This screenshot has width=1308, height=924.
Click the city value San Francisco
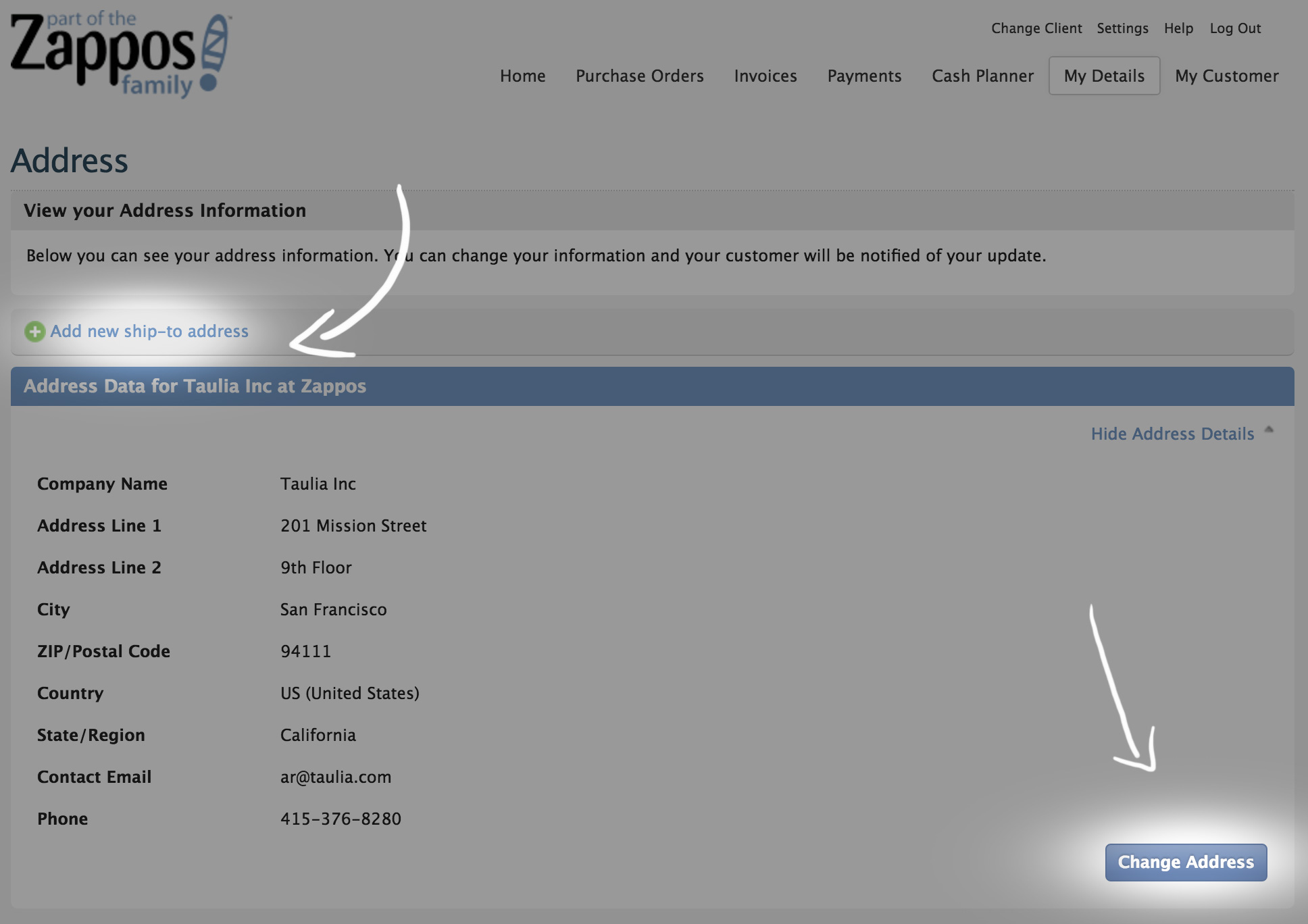tap(333, 609)
